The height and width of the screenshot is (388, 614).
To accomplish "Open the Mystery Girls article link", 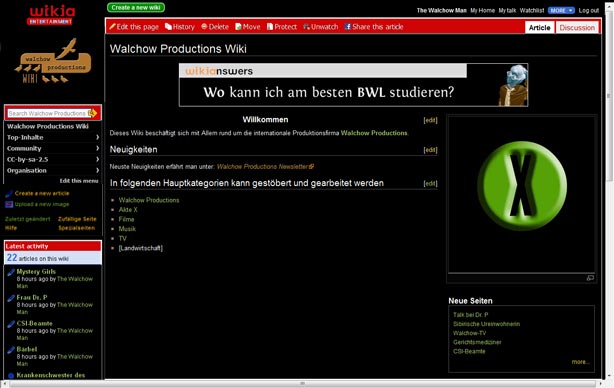I will [36, 271].
